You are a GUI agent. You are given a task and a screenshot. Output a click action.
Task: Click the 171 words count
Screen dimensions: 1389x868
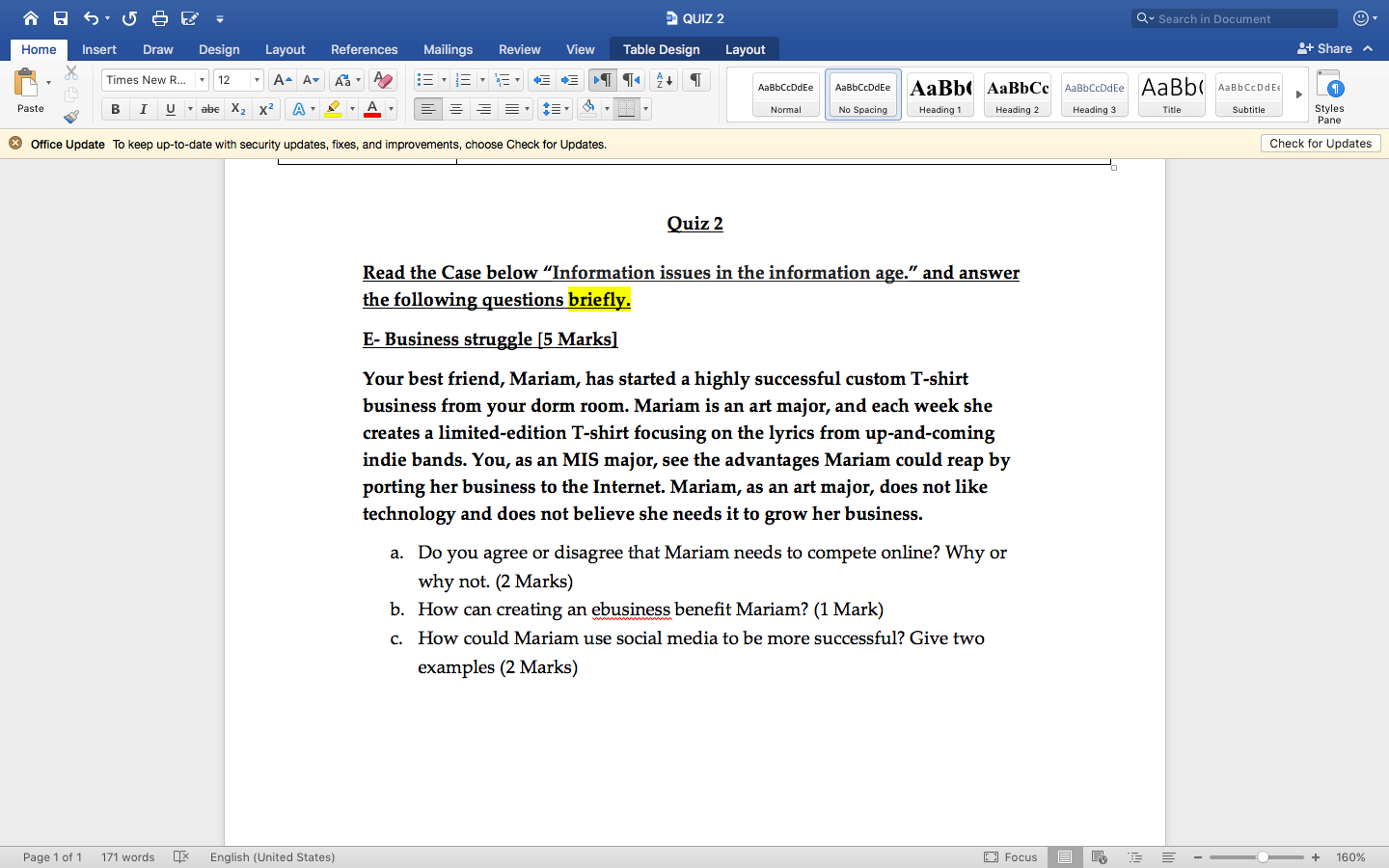point(128,856)
